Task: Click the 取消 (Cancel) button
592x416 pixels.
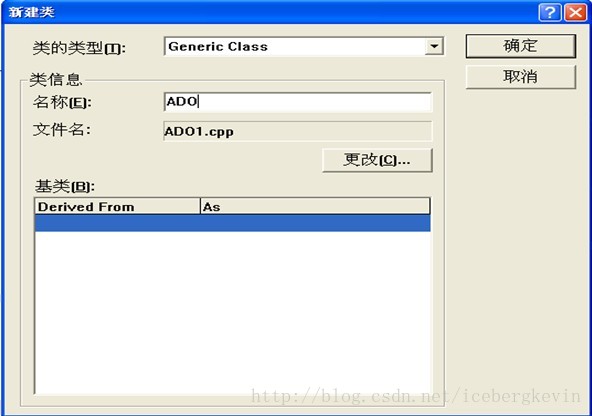Action: click(x=521, y=77)
